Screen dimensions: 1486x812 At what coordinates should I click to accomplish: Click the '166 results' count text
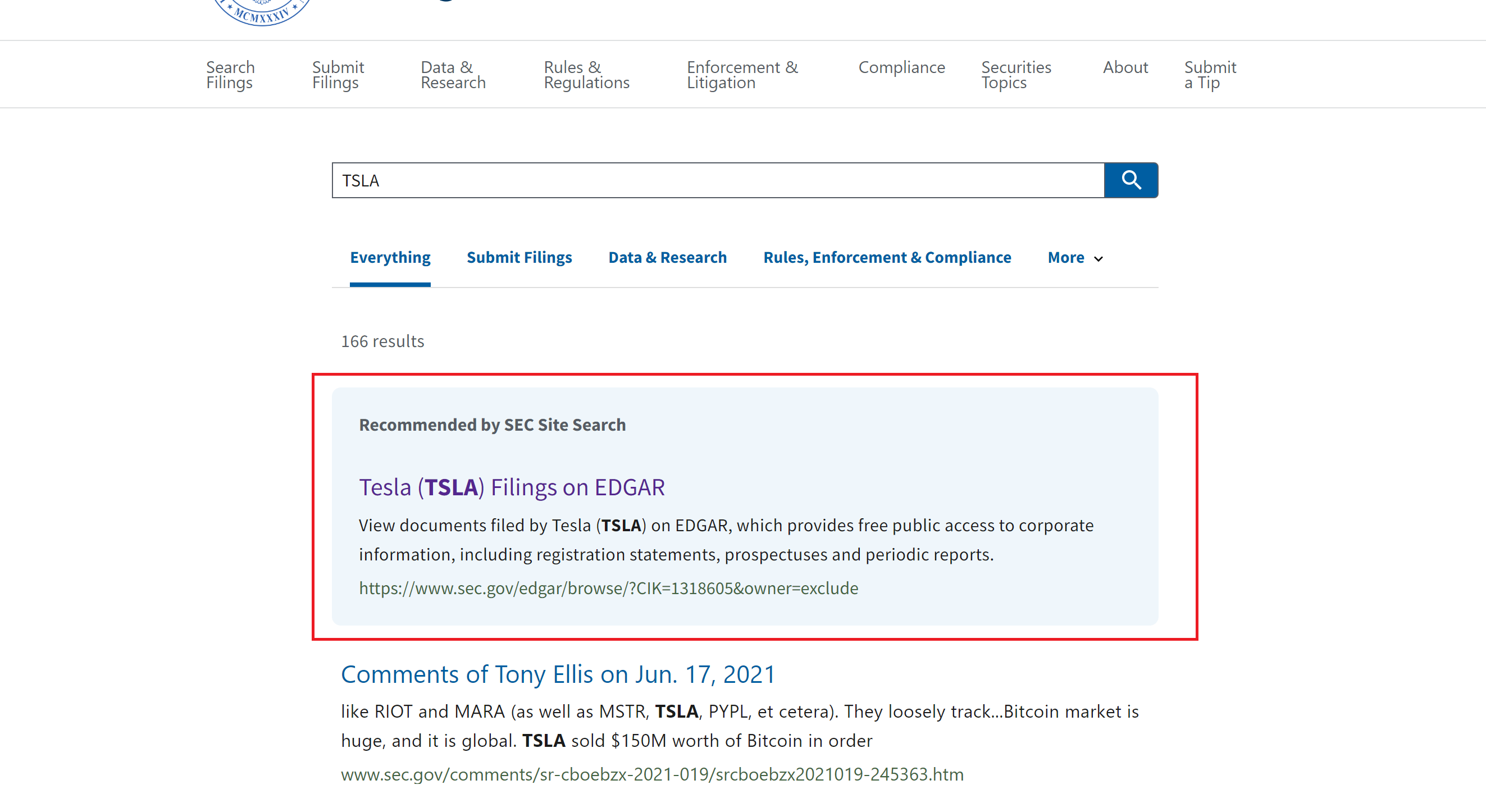[x=382, y=341]
